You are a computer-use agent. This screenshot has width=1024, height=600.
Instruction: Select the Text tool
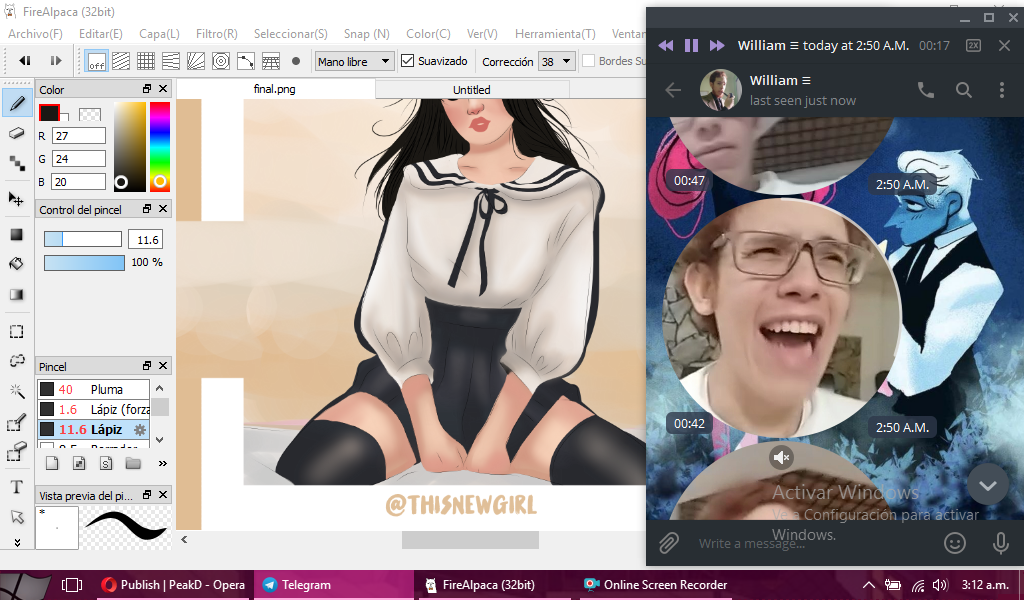pyautogui.click(x=17, y=487)
